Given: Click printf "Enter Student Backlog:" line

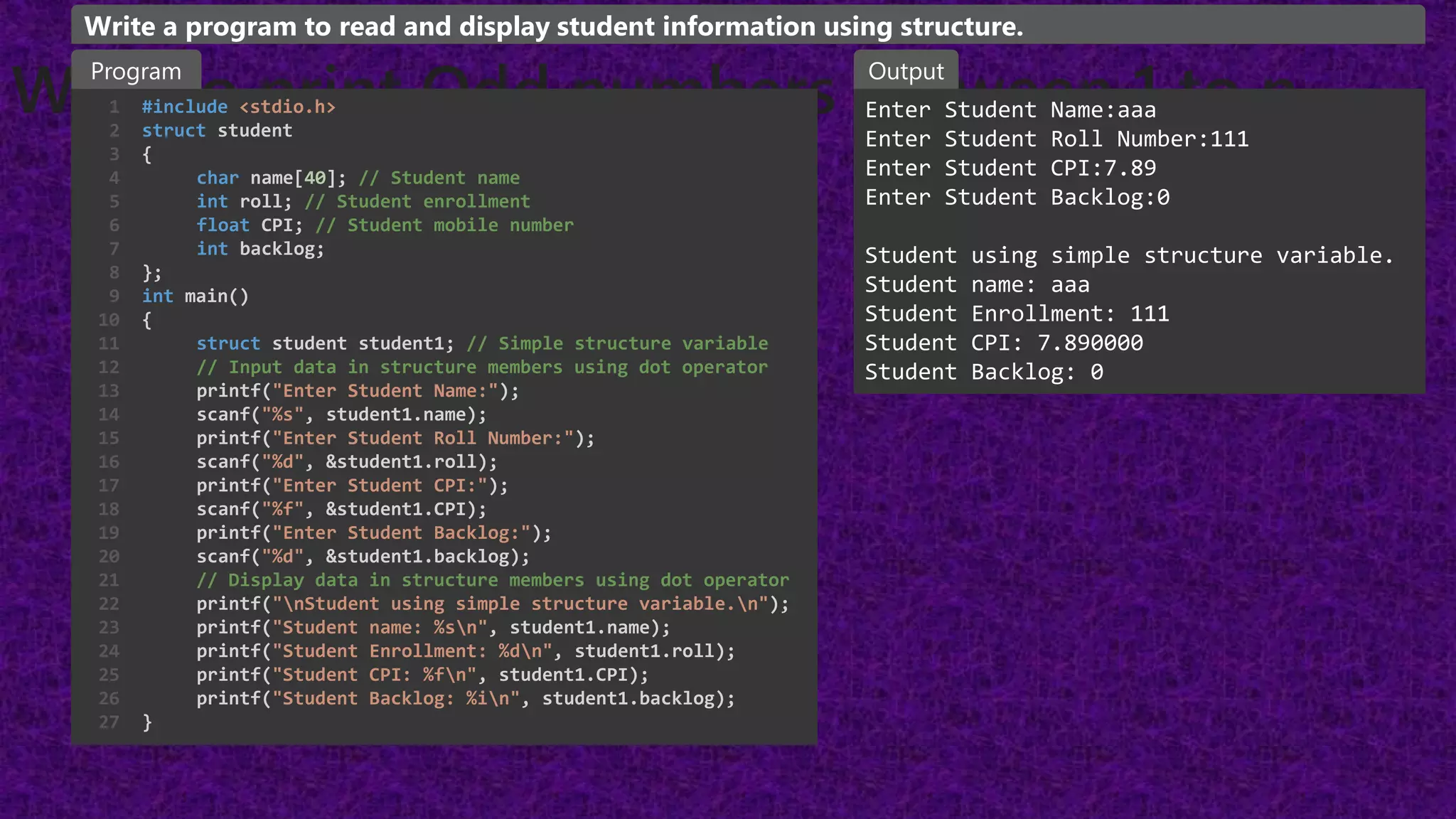Looking at the screenshot, I should tap(374, 532).
